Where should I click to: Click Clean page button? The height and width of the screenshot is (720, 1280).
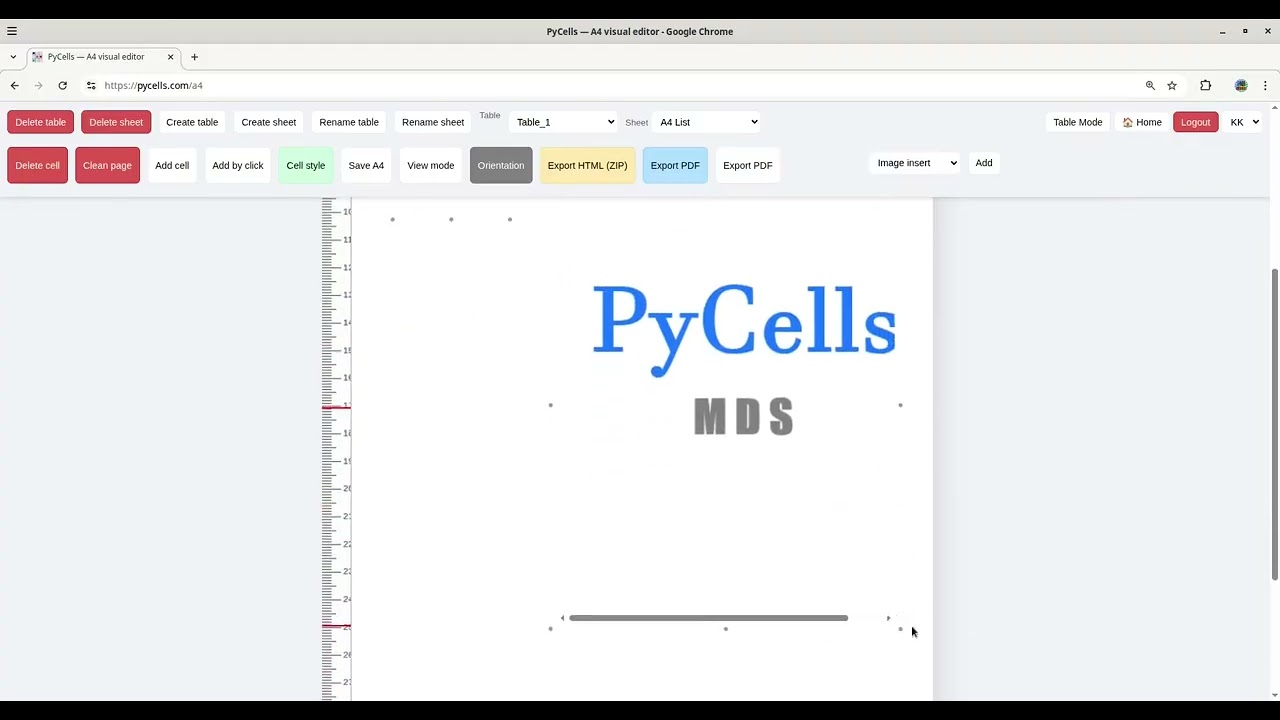click(107, 166)
